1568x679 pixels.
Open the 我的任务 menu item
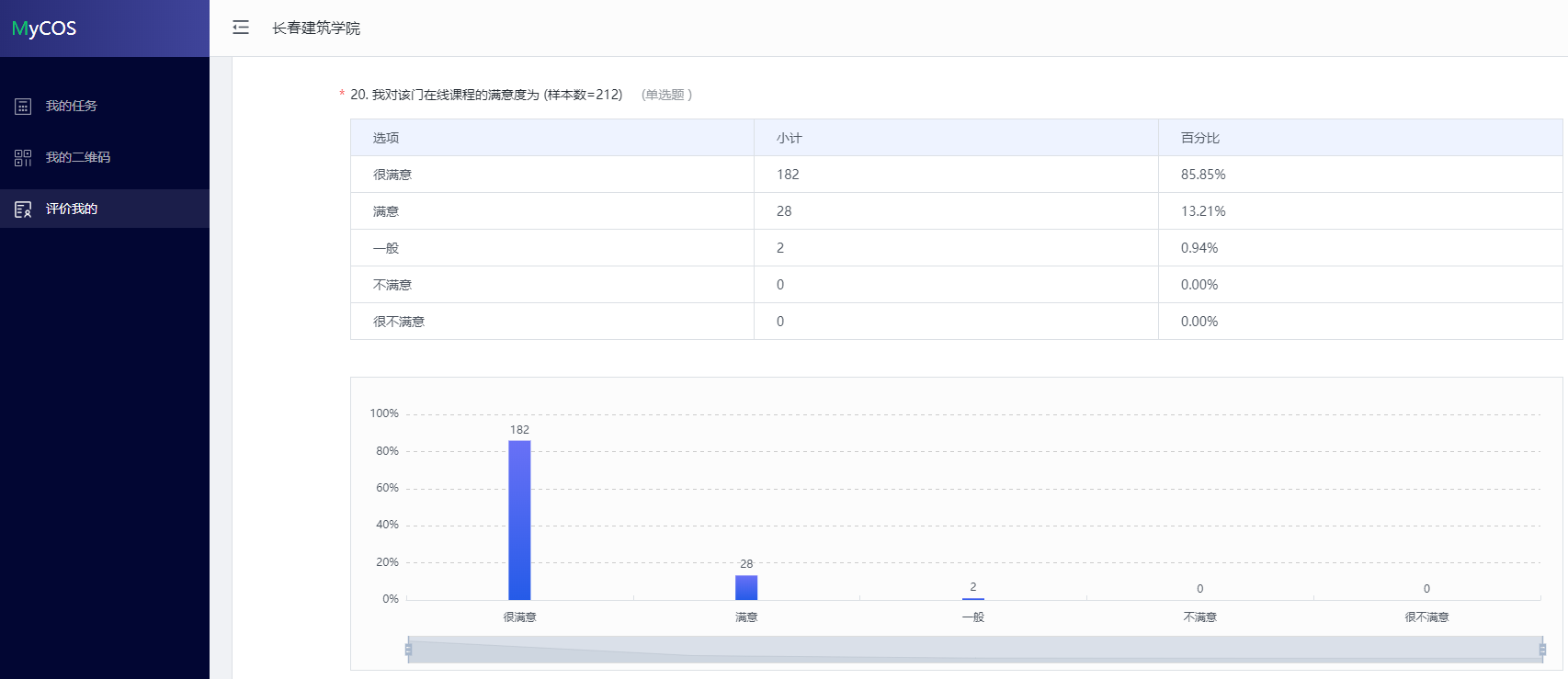72,107
